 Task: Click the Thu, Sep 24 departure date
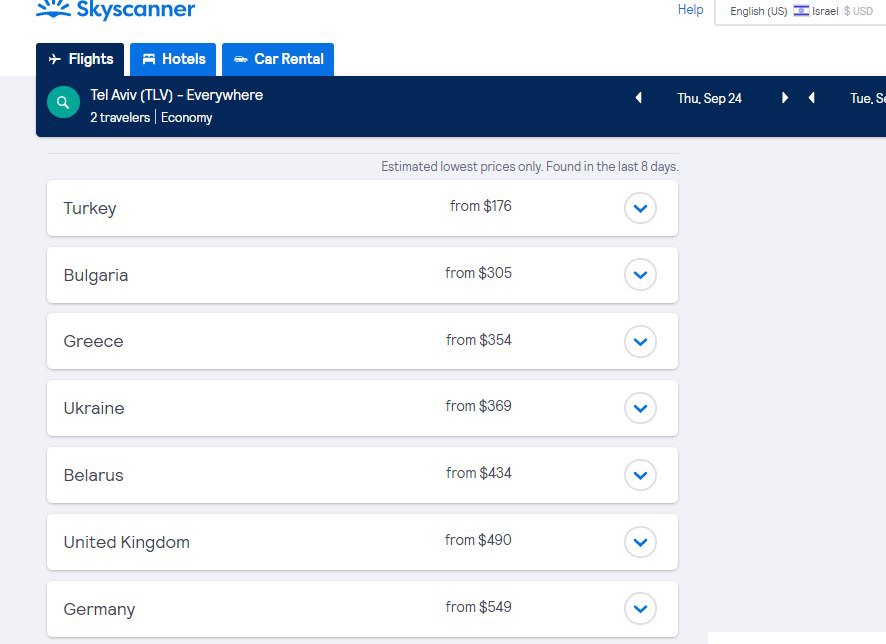tap(709, 98)
